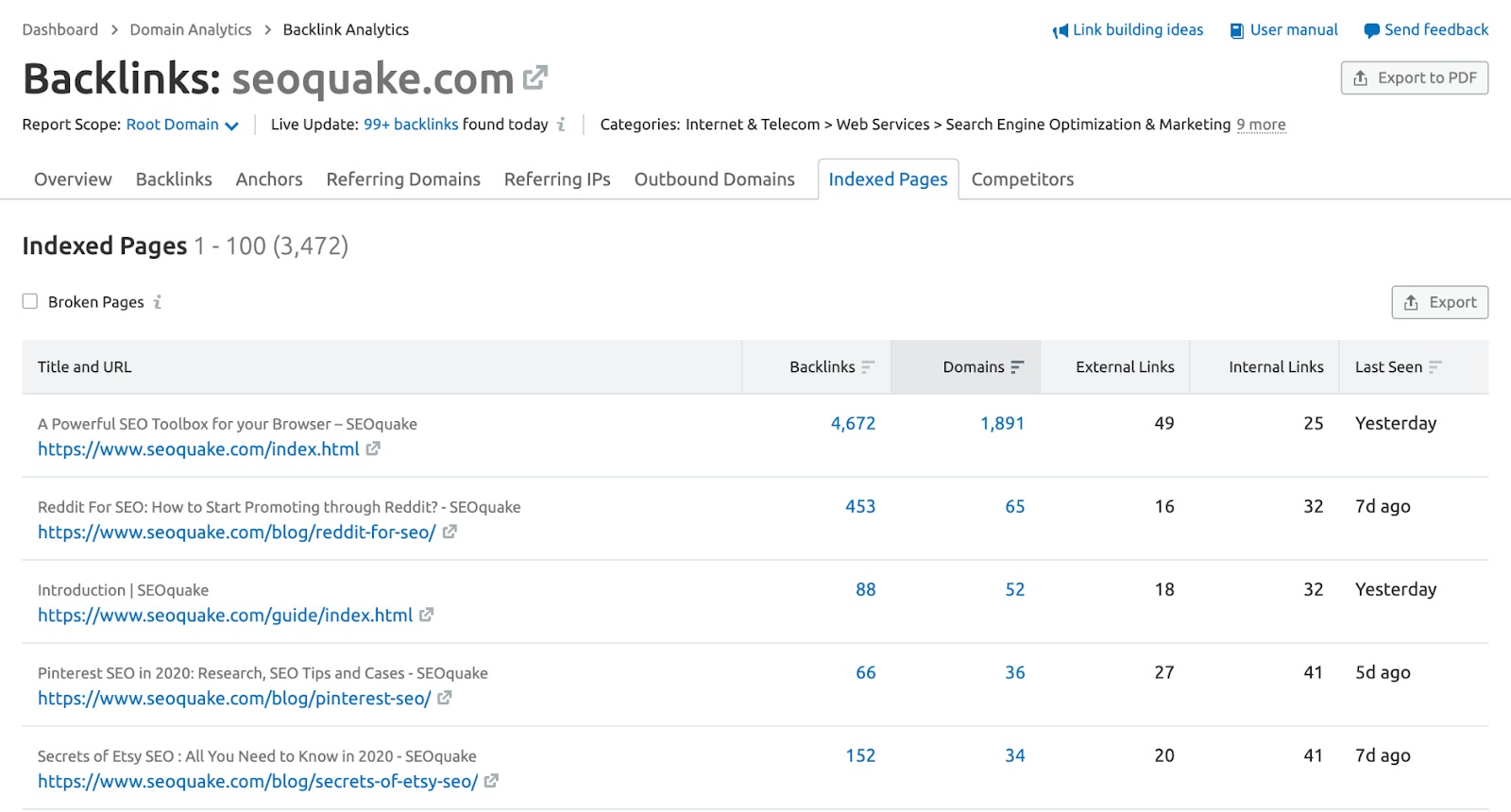Click the Export button above table

pos(1440,302)
